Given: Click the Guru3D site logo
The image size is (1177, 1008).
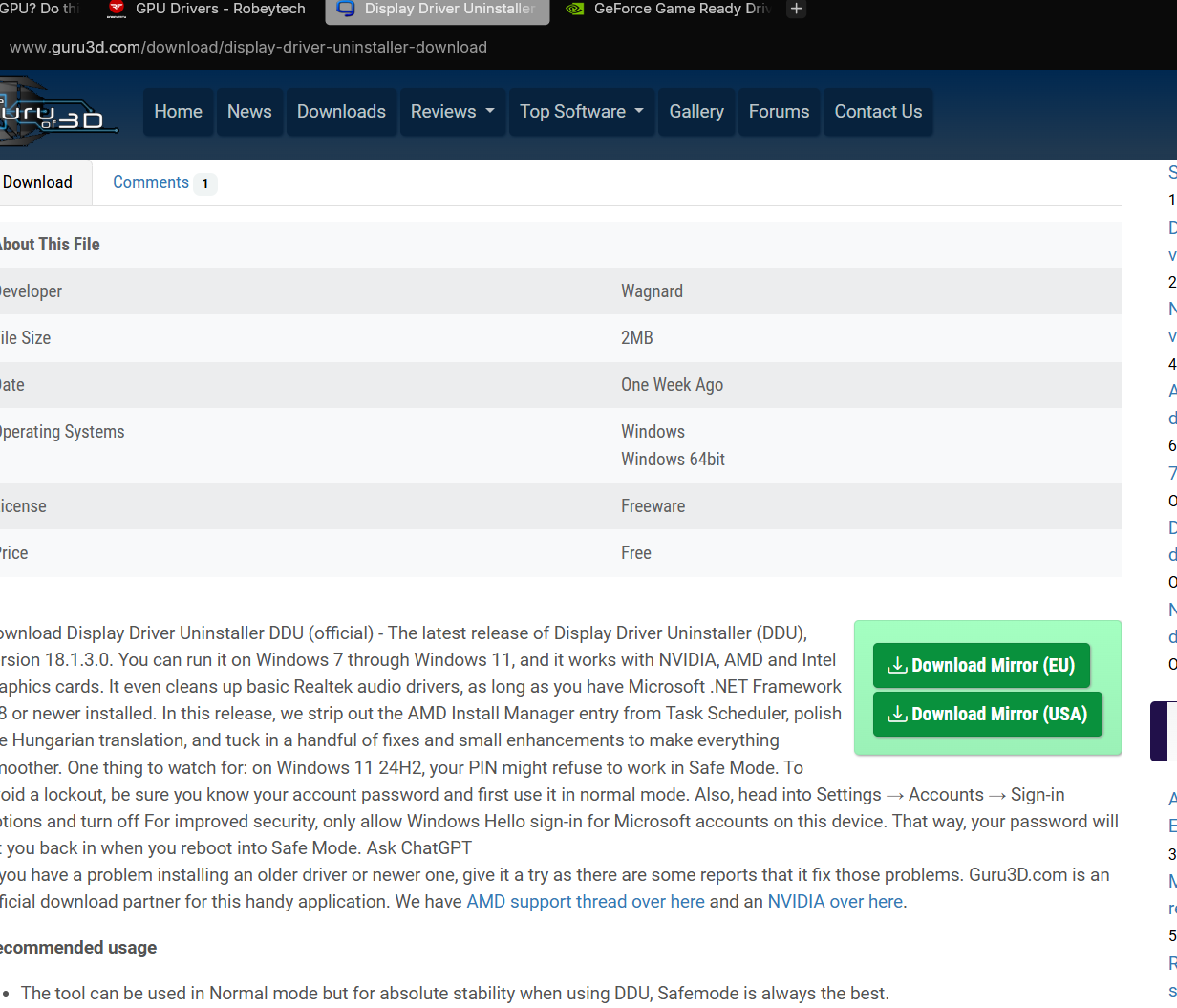Looking at the screenshot, I should pyautogui.click(x=57, y=112).
